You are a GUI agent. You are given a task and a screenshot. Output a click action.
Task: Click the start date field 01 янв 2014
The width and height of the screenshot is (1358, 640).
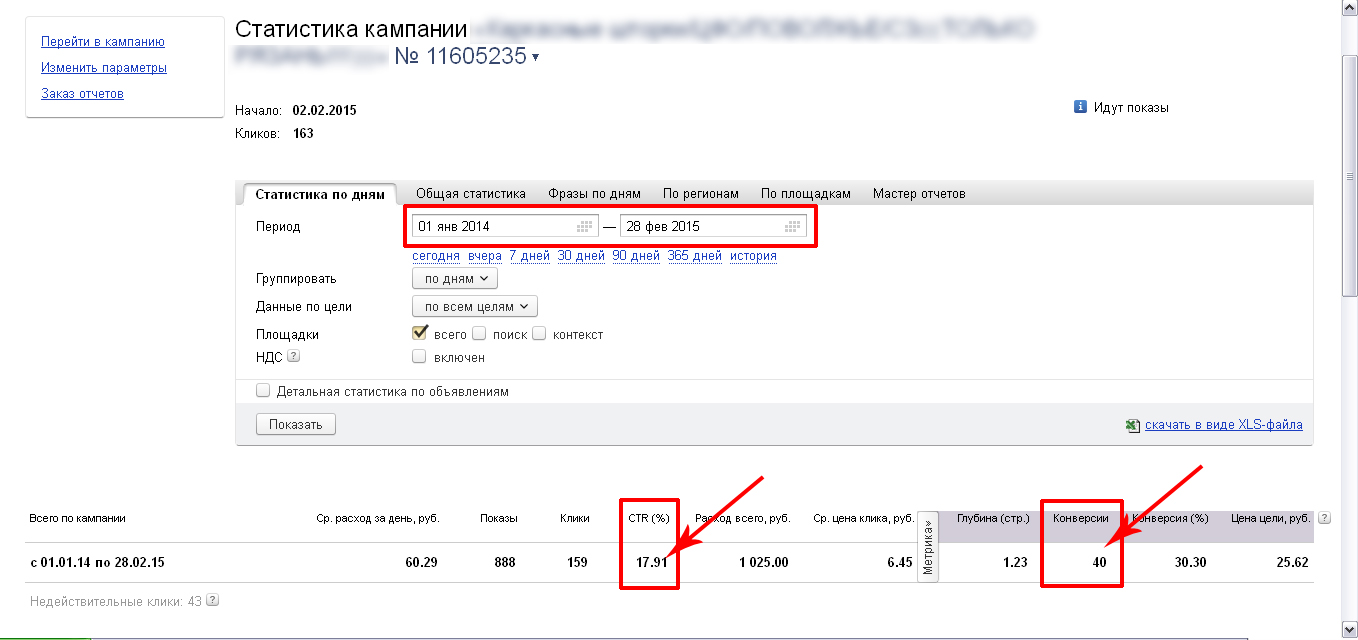point(505,226)
